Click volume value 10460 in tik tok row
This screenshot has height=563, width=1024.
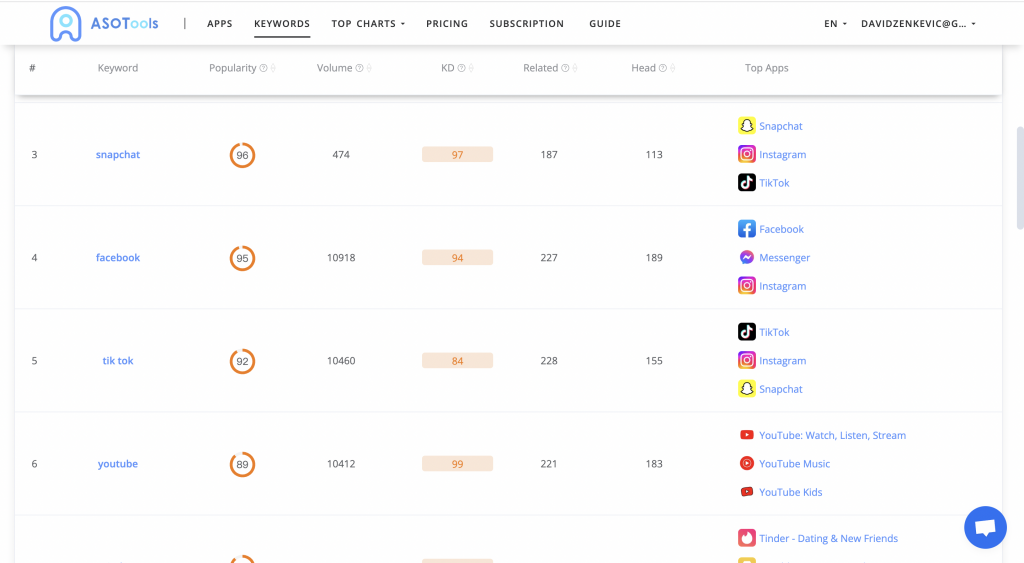pos(341,361)
